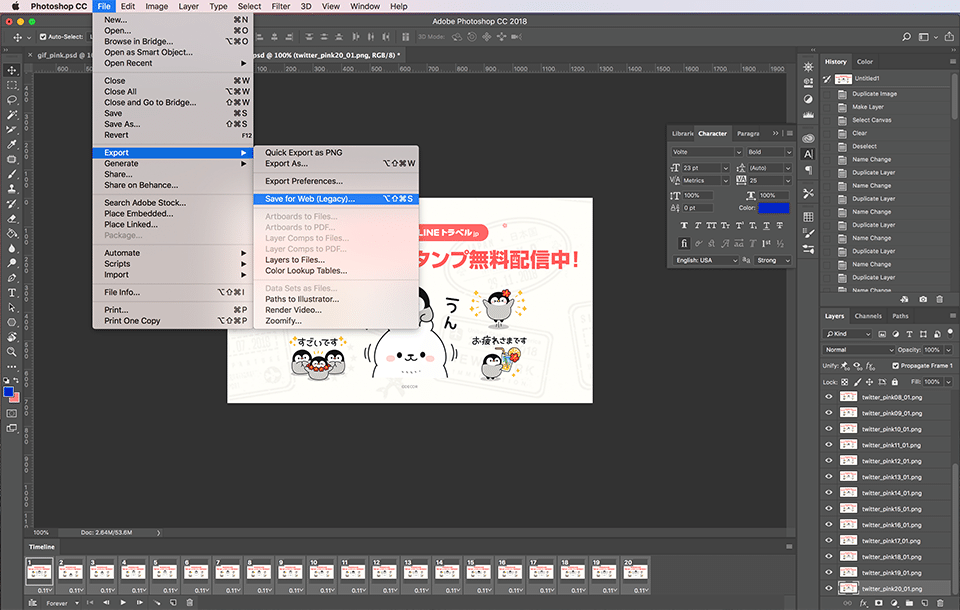The width and height of the screenshot is (960, 610).
Task: Toggle the Propagate Frame 1 checkbox
Action: click(x=896, y=366)
